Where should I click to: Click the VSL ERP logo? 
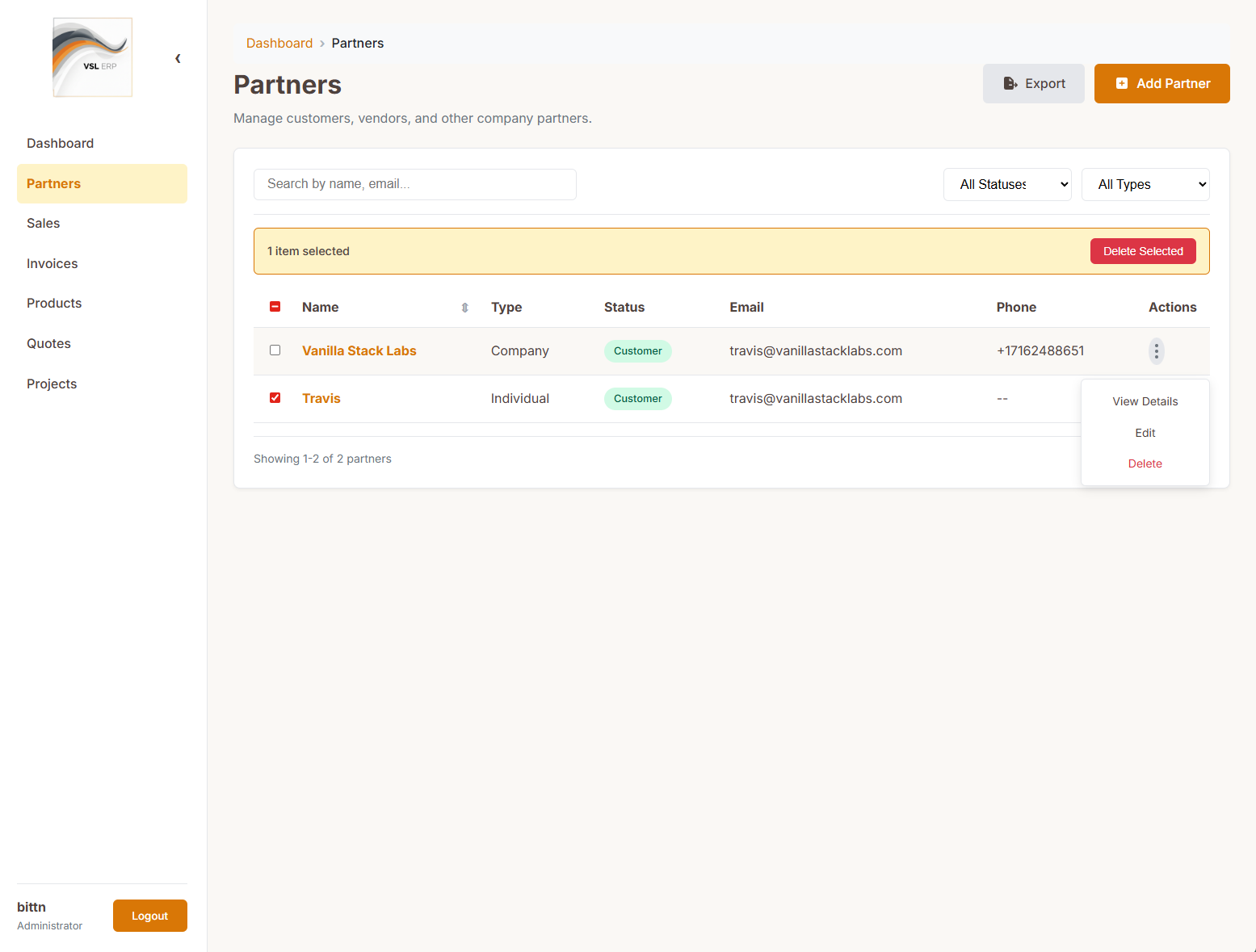[x=92, y=57]
